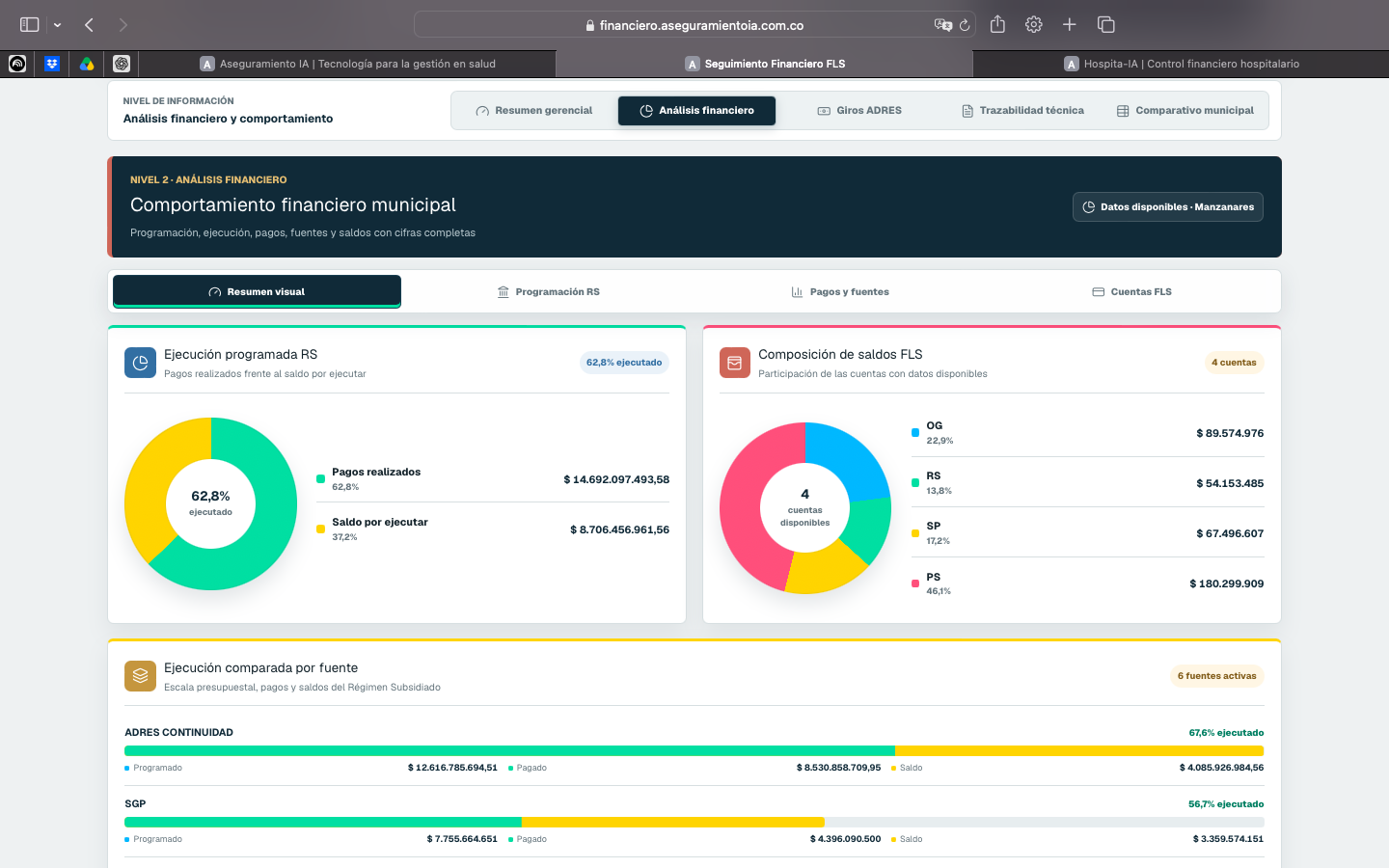Click the green RS legend swatch
The height and width of the screenshot is (868, 1389).
click(915, 483)
